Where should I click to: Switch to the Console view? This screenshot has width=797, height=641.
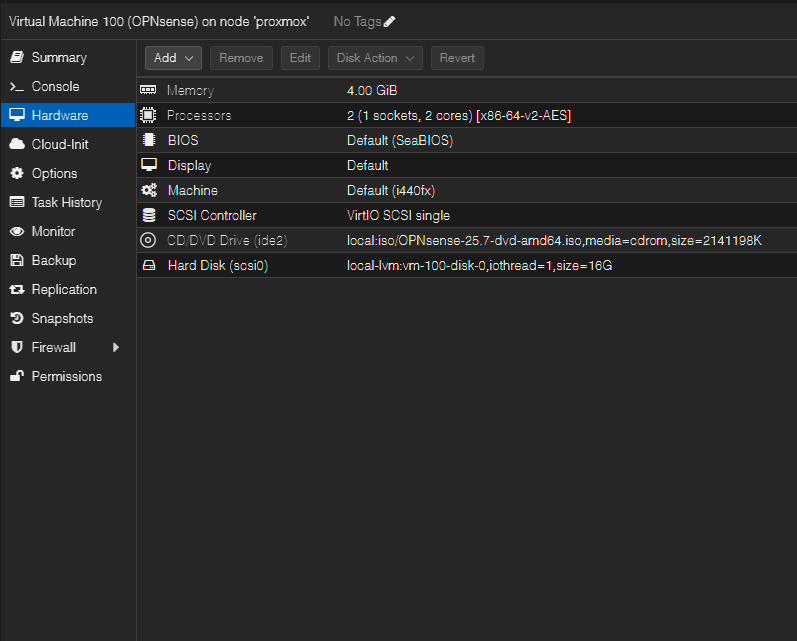point(55,86)
